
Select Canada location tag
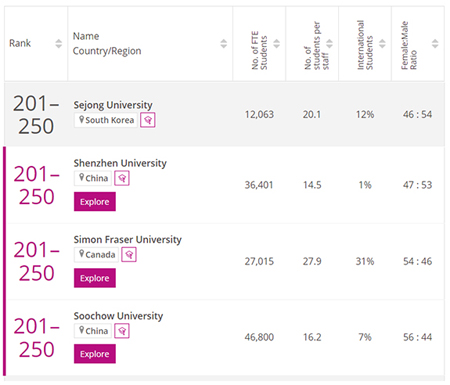(x=97, y=255)
